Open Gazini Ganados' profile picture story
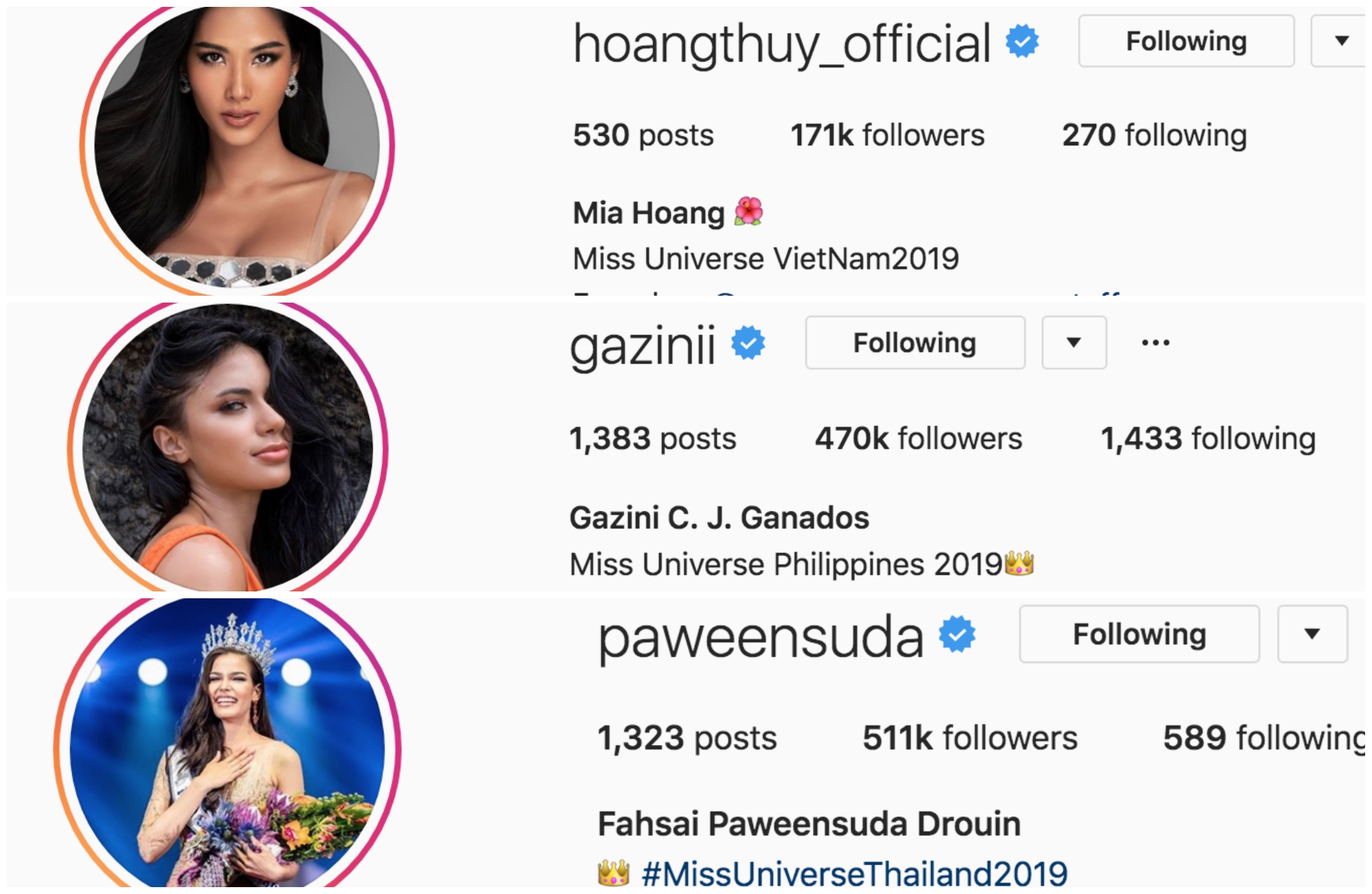 pyautogui.click(x=228, y=447)
